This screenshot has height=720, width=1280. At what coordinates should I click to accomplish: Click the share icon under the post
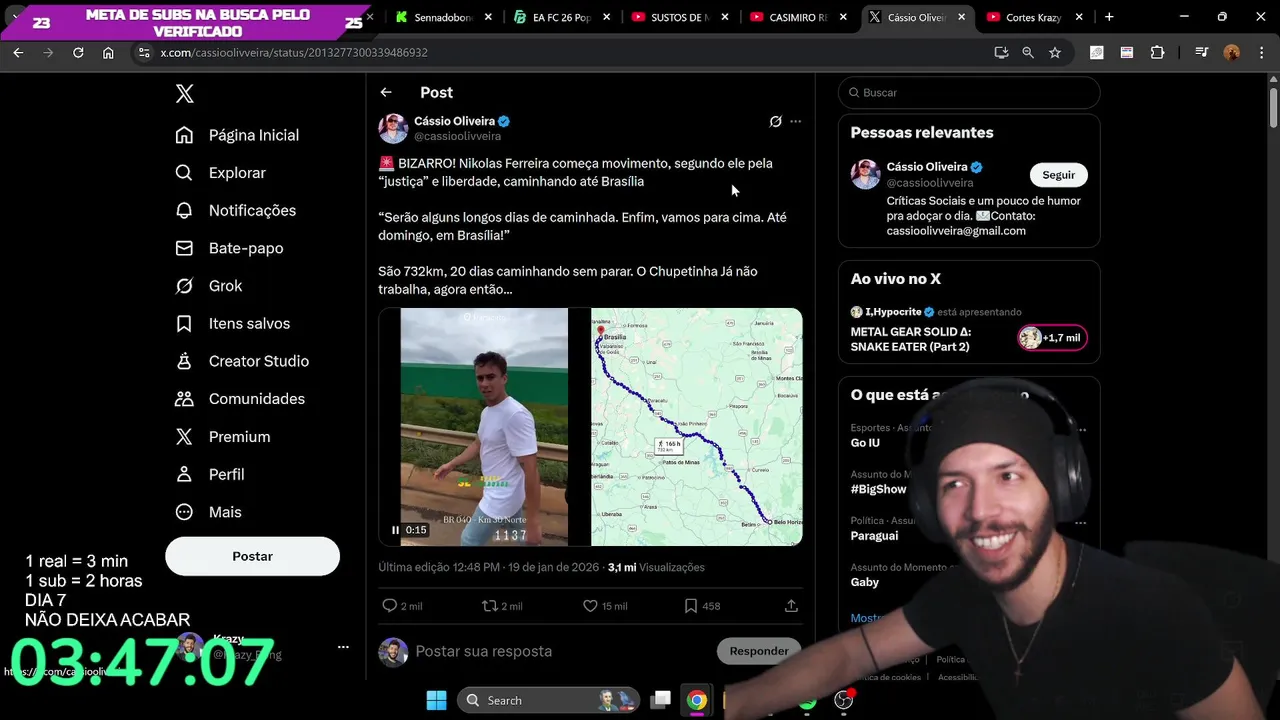pos(791,606)
